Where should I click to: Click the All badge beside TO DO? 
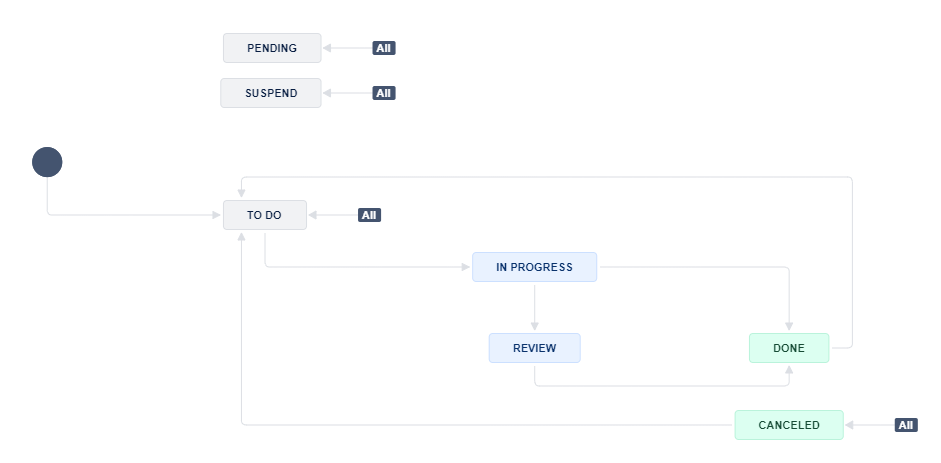(369, 215)
